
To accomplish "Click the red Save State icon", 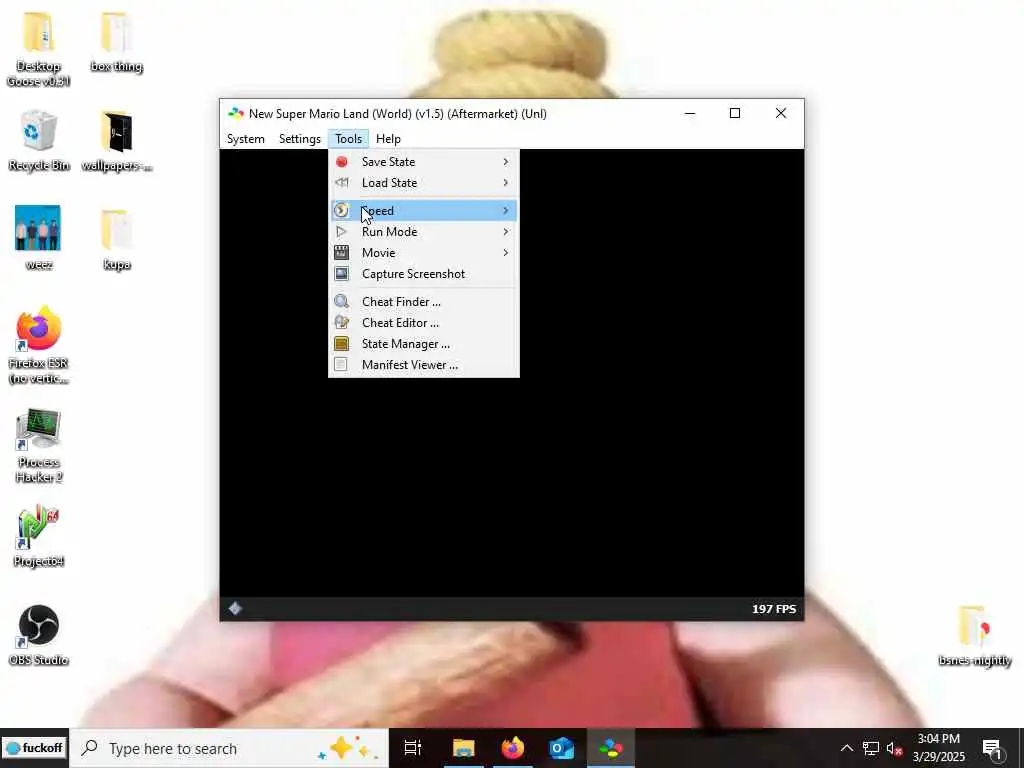I will pyautogui.click(x=342, y=161).
